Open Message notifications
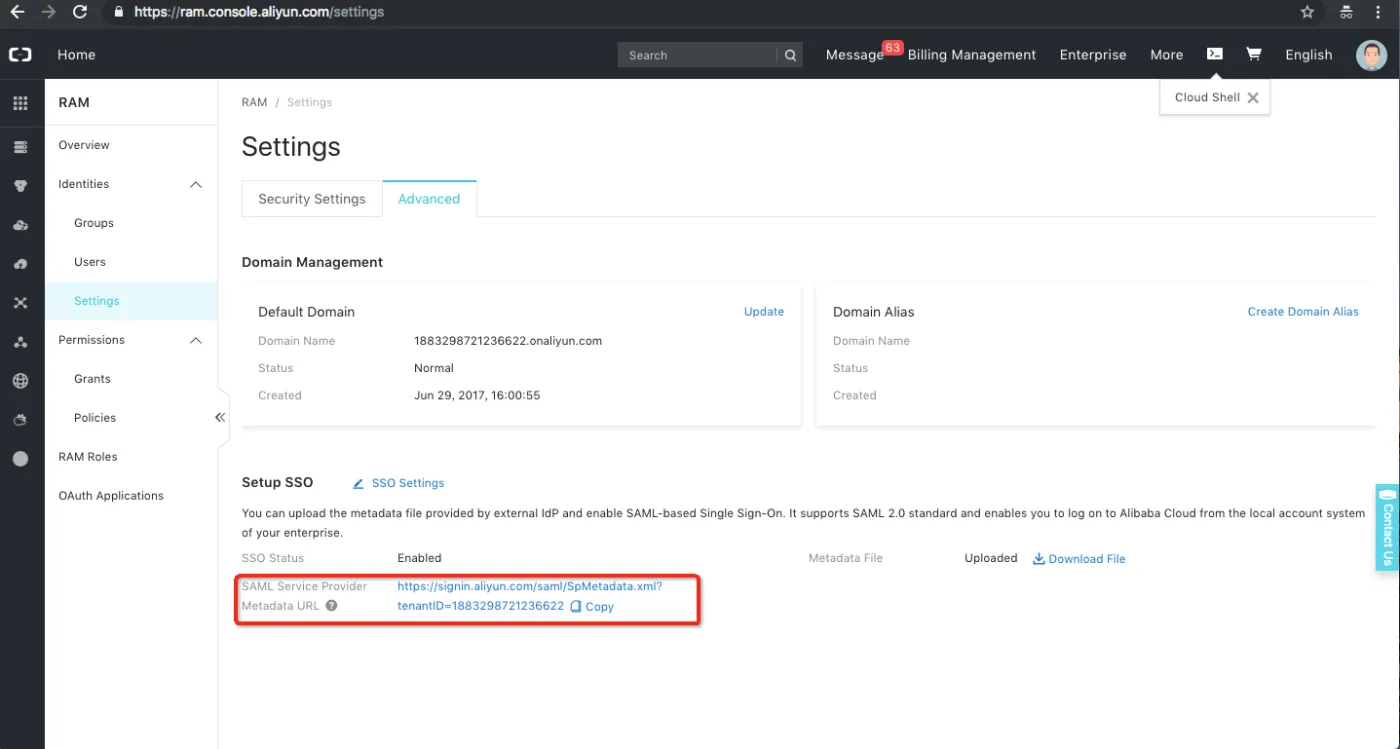Screen dimensions: 1400x749 tap(855, 55)
